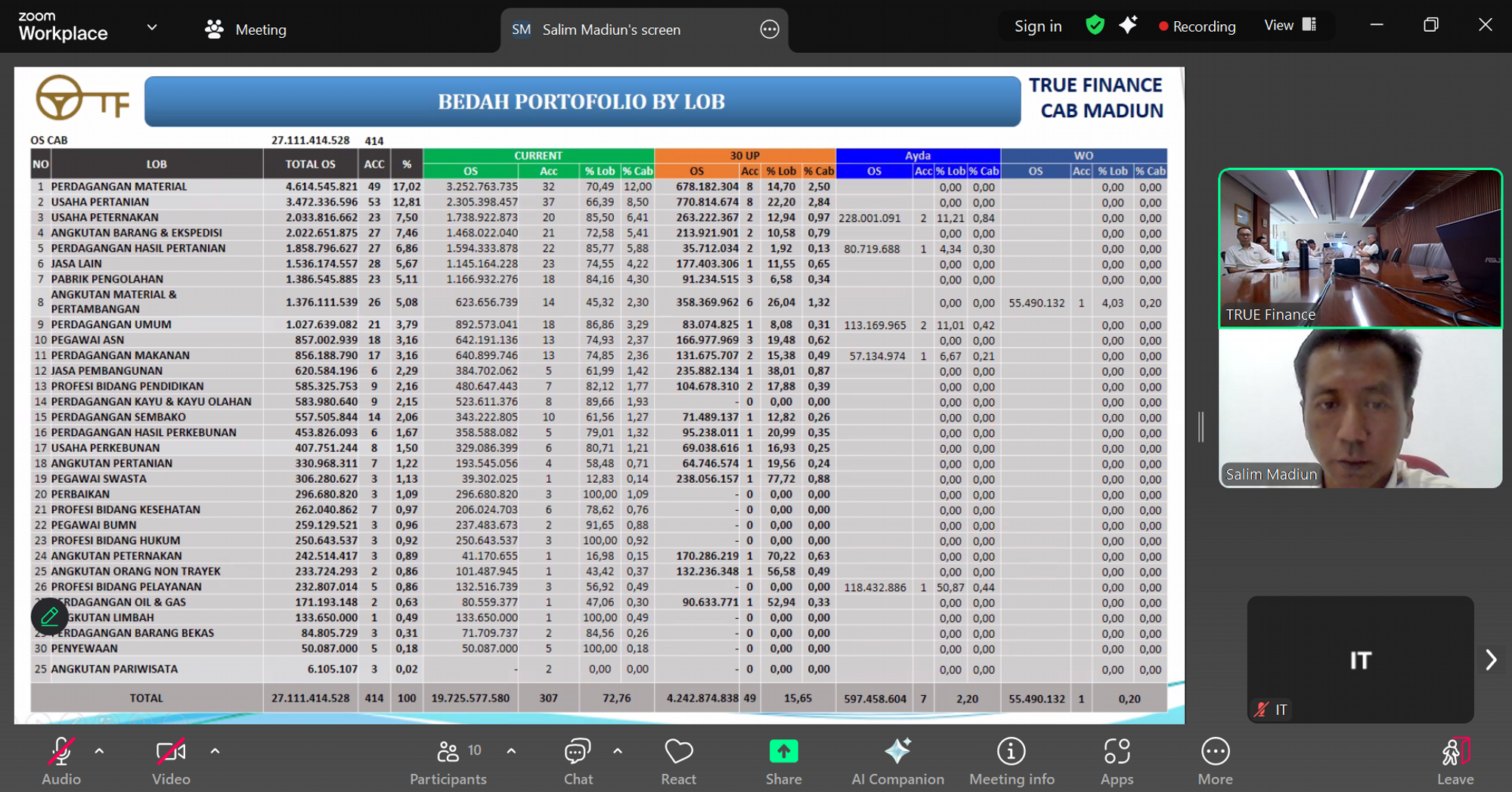1512x792 pixels.
Task: Click the 'PERDAGANGAN UMUM' row label
Action: [x=111, y=324]
